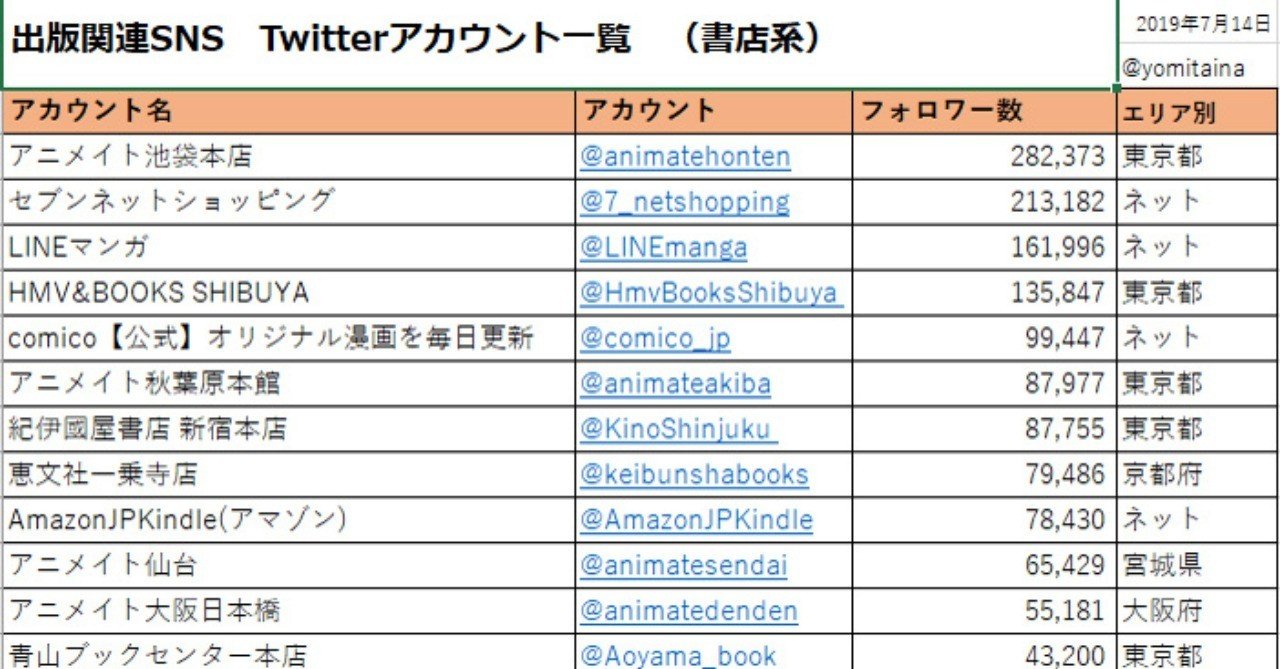Follow the @HmvBooksShibuya link
Screen dimensions: 1280x669
tap(709, 293)
